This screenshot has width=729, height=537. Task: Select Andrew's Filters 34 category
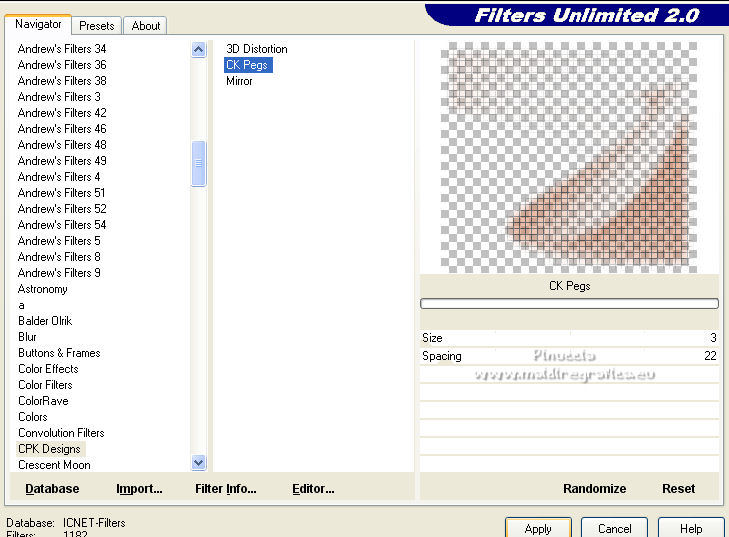click(62, 49)
